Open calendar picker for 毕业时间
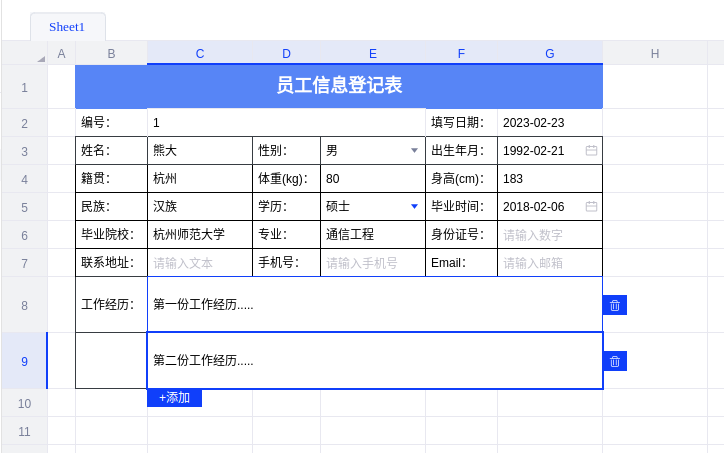This screenshot has width=724, height=453. (x=591, y=207)
